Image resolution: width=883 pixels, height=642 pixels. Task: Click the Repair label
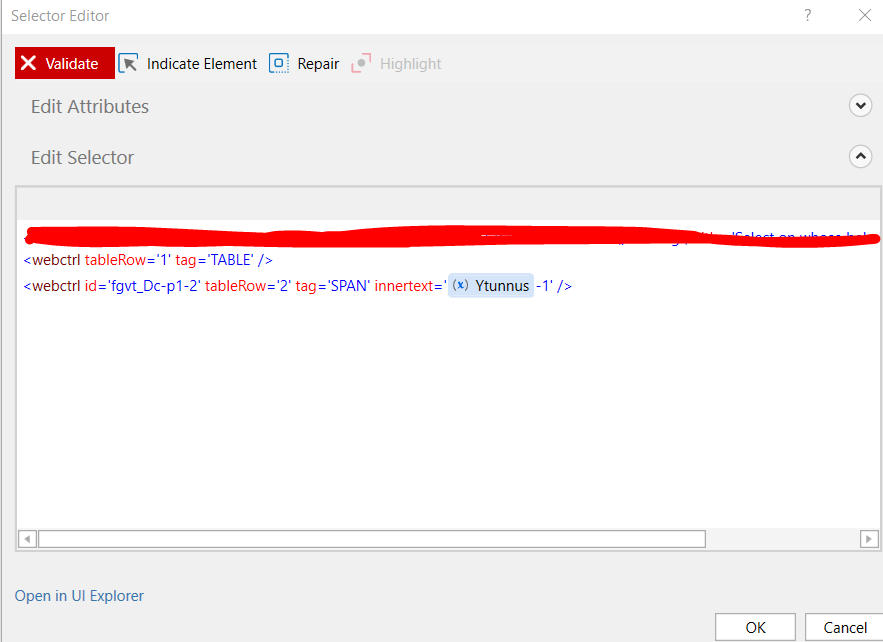coord(318,64)
